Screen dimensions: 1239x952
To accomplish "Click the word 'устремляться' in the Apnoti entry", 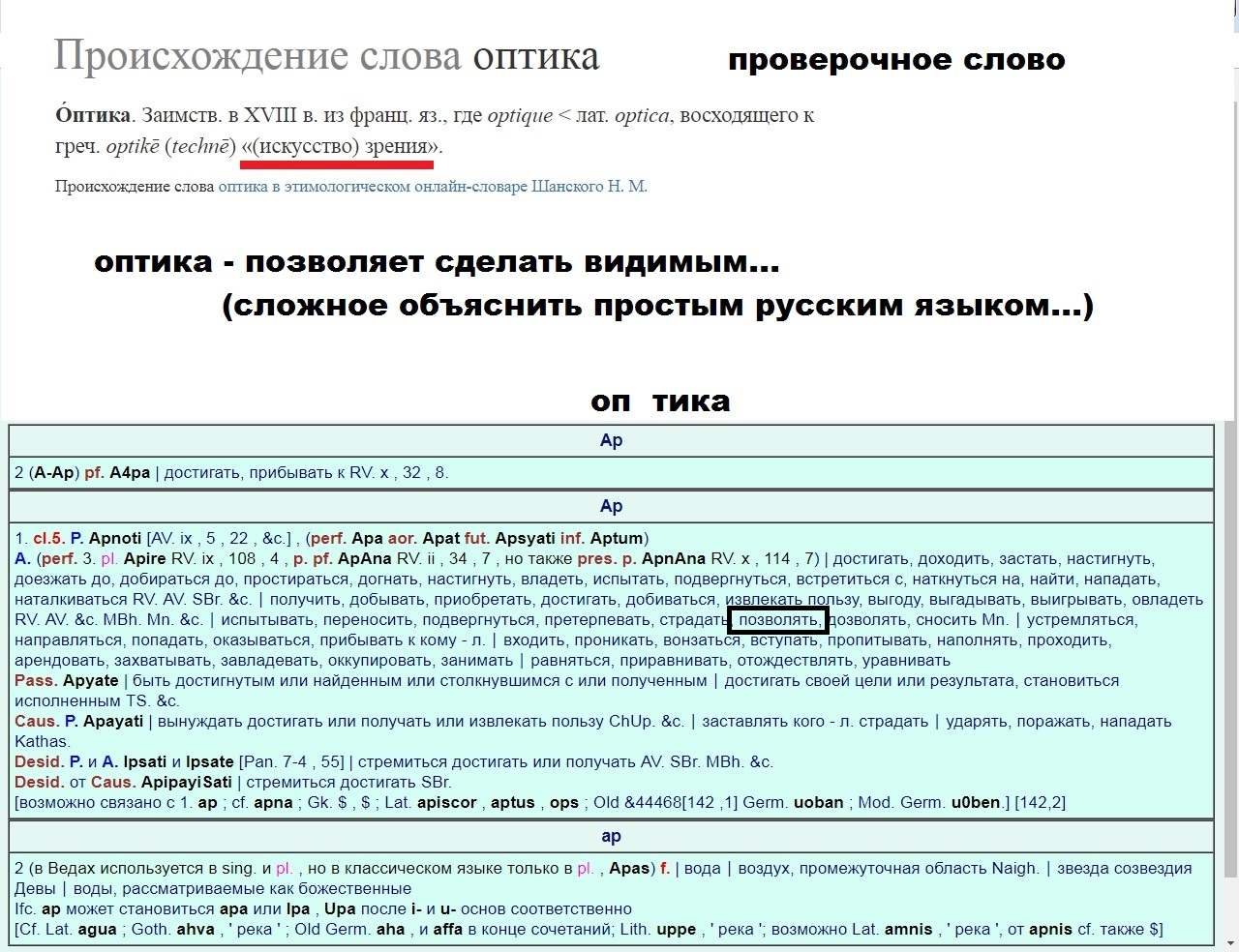I will (x=1080, y=620).
